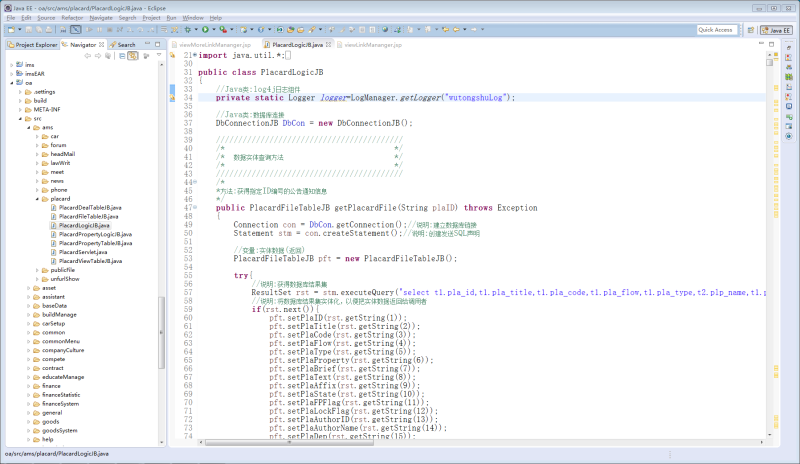The image size is (800, 464).
Task: Maximize the Navigator view panel
Action: (x=158, y=44)
